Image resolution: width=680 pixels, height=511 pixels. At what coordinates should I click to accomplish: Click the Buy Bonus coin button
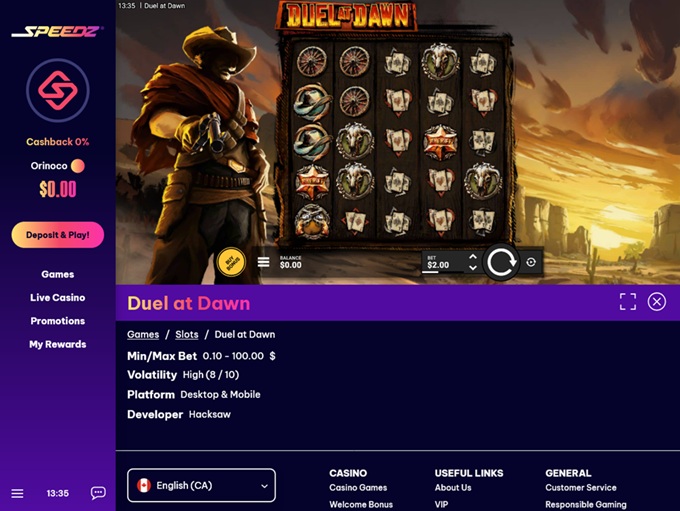(x=232, y=262)
